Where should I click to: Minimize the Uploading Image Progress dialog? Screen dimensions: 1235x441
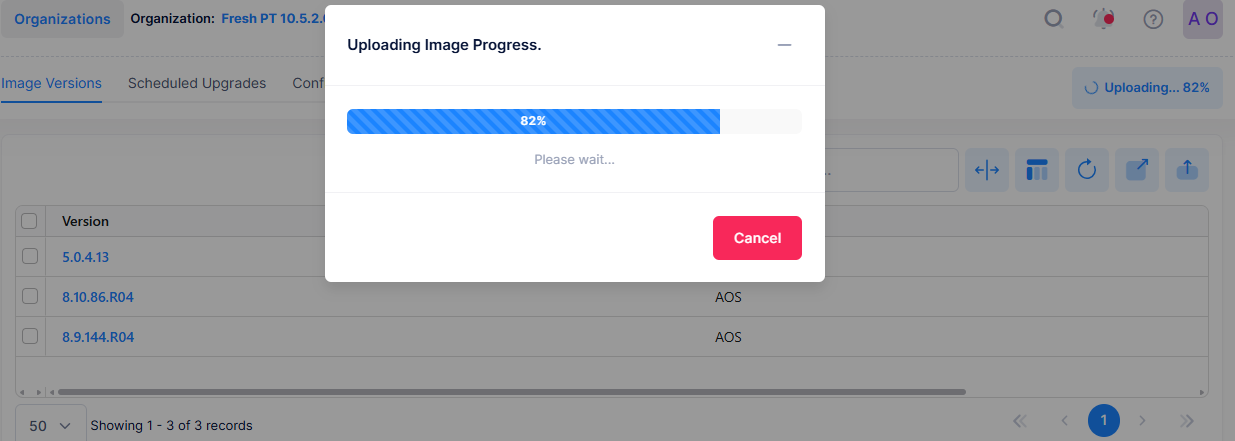(x=784, y=45)
